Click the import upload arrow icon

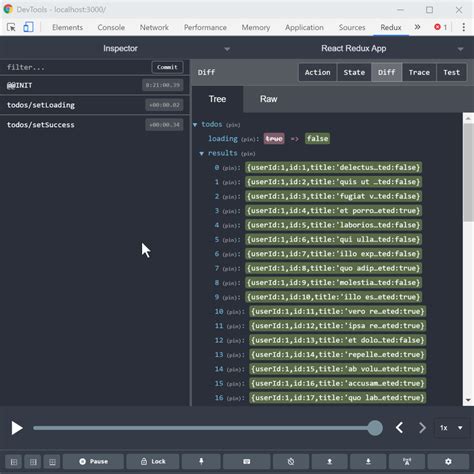330,462
